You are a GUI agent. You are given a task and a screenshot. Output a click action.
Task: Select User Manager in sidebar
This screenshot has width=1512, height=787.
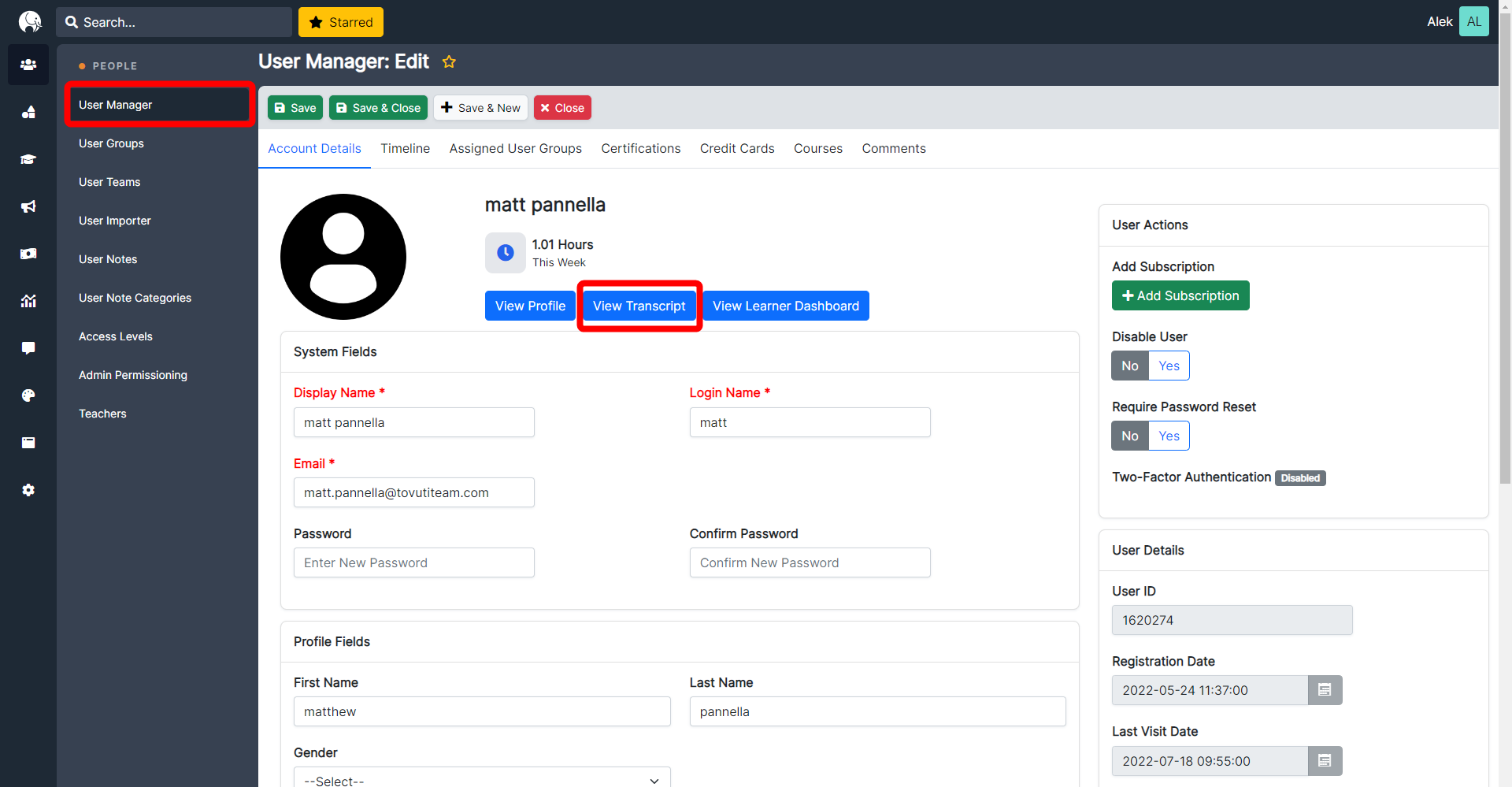tap(159, 105)
